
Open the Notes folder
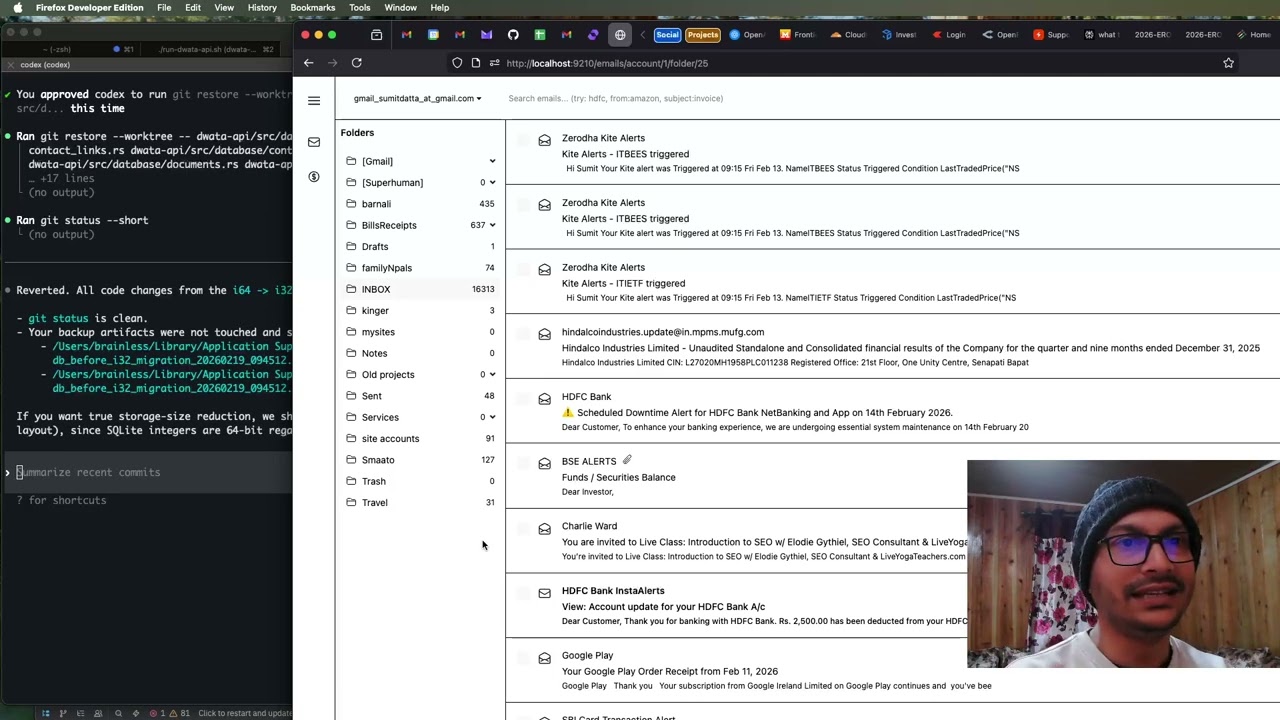point(420,353)
